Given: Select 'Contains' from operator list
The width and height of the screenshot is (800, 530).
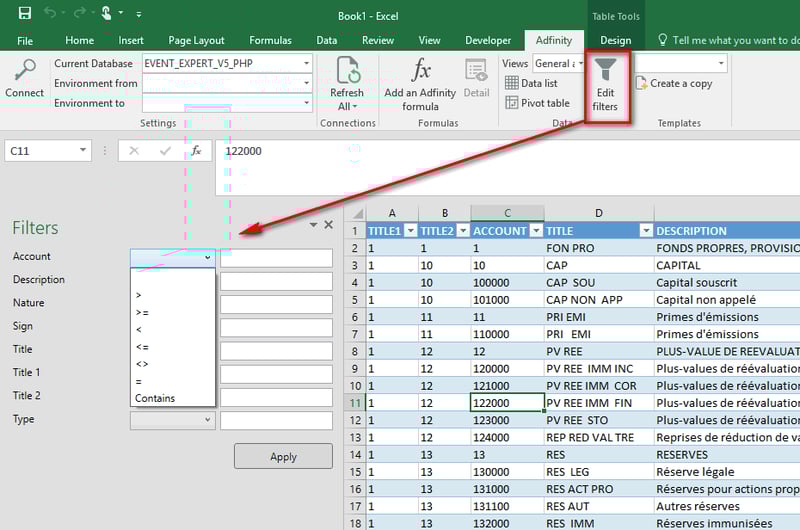Looking at the screenshot, I should tap(155, 398).
